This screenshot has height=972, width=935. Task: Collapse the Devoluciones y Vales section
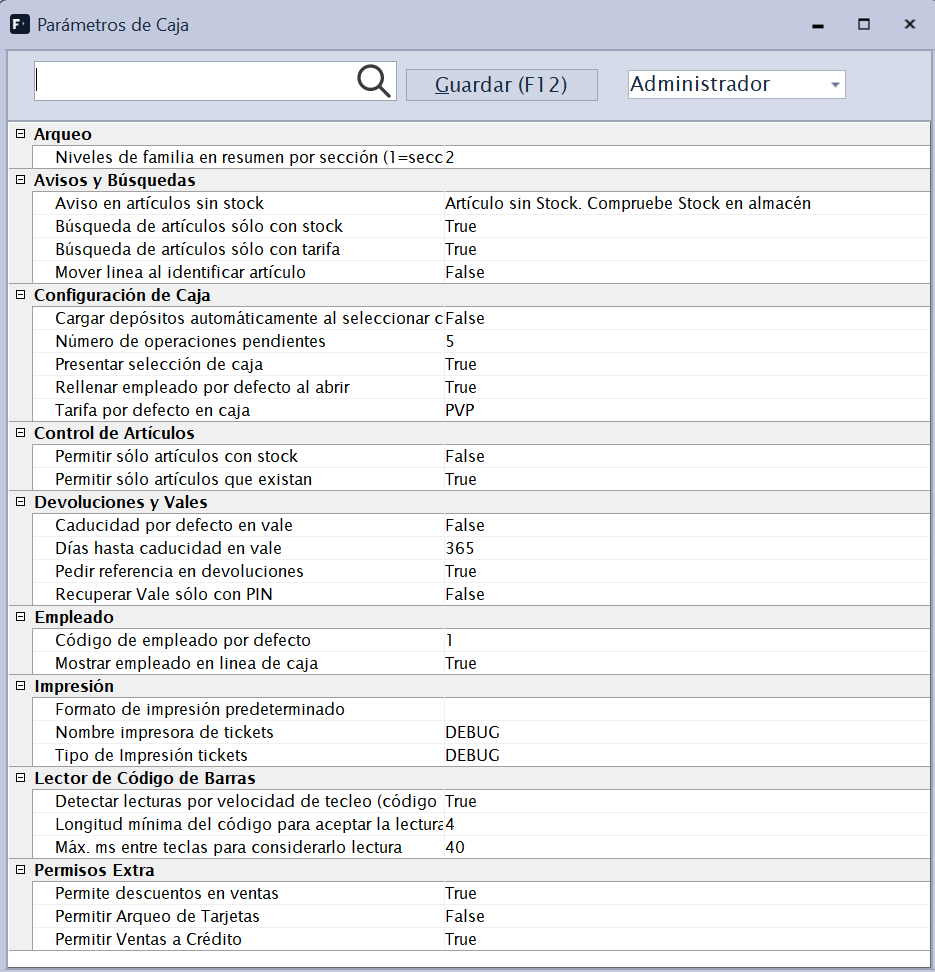point(20,501)
